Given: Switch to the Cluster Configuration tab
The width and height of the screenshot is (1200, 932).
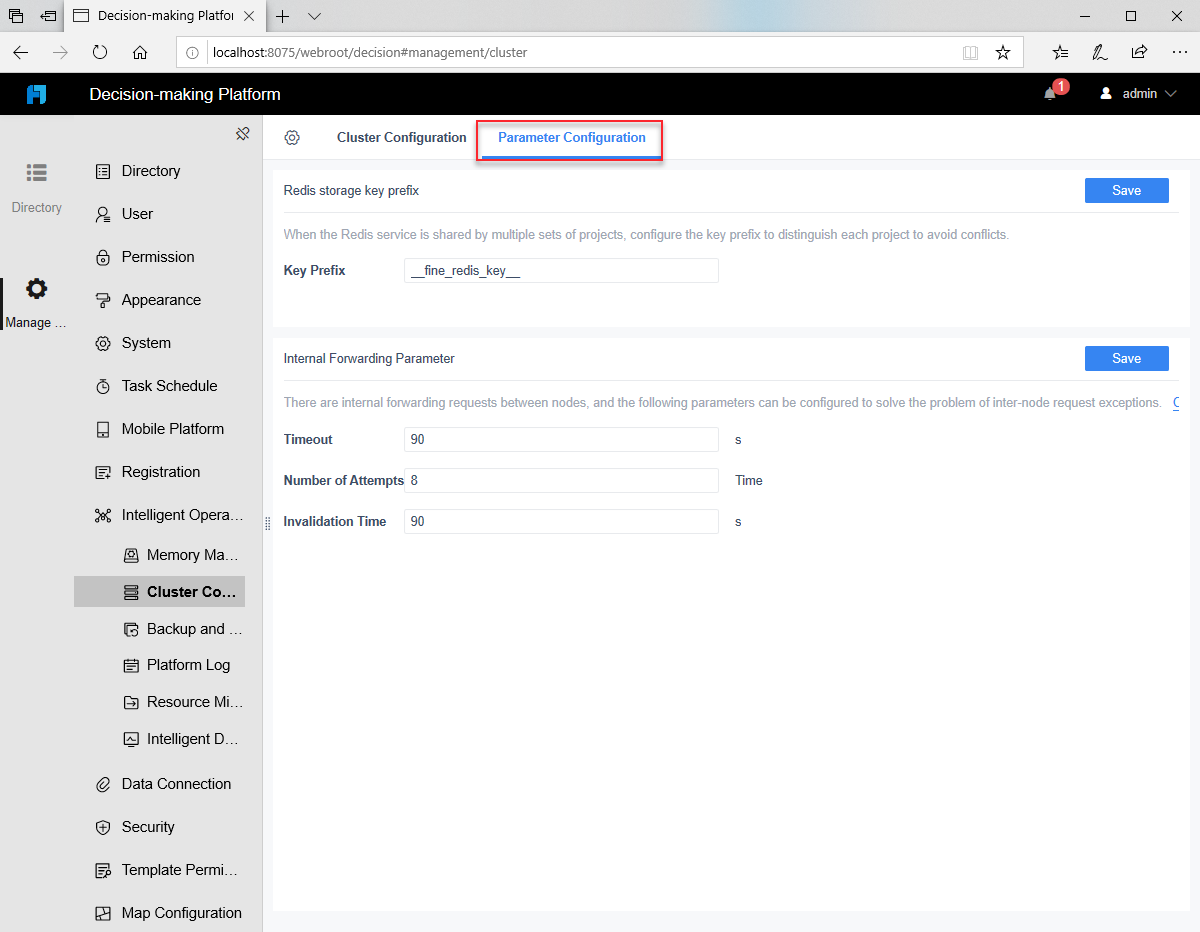Looking at the screenshot, I should pos(401,137).
